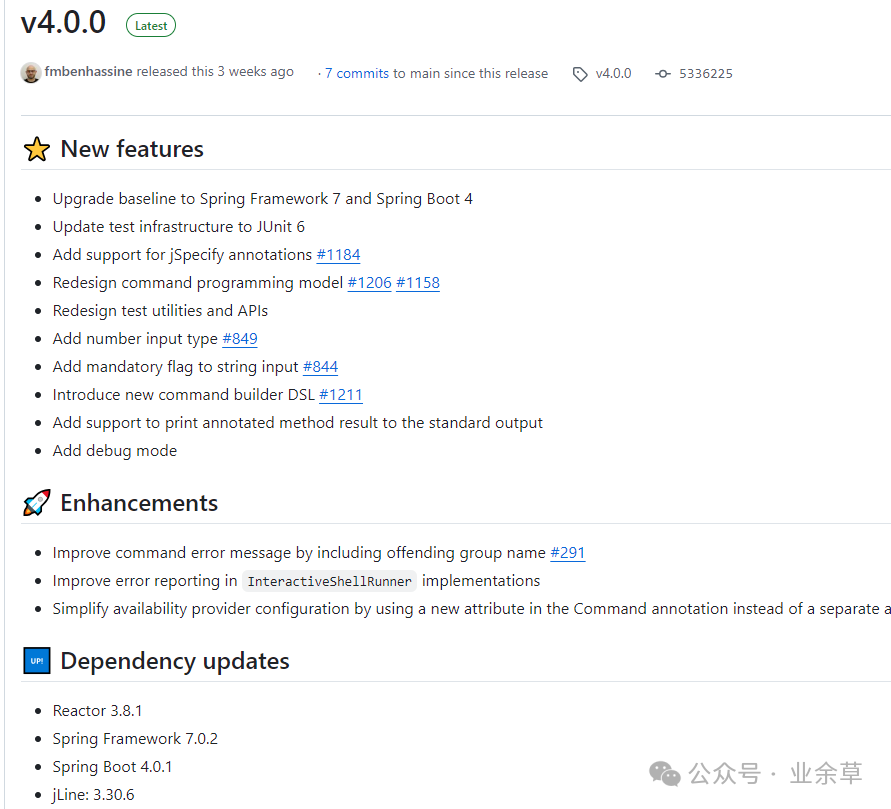Open issue #291 about group name errors

pos(567,552)
